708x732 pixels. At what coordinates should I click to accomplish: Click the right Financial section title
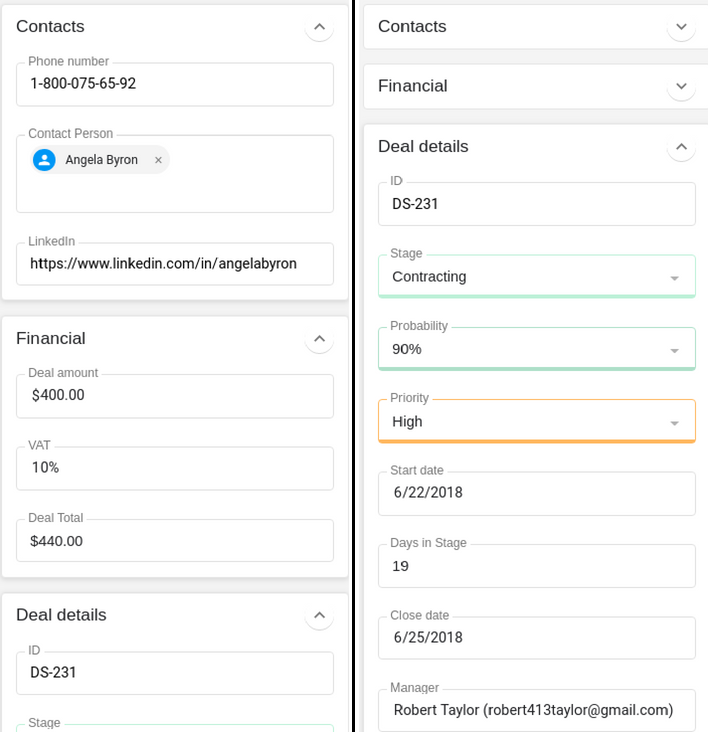(413, 86)
